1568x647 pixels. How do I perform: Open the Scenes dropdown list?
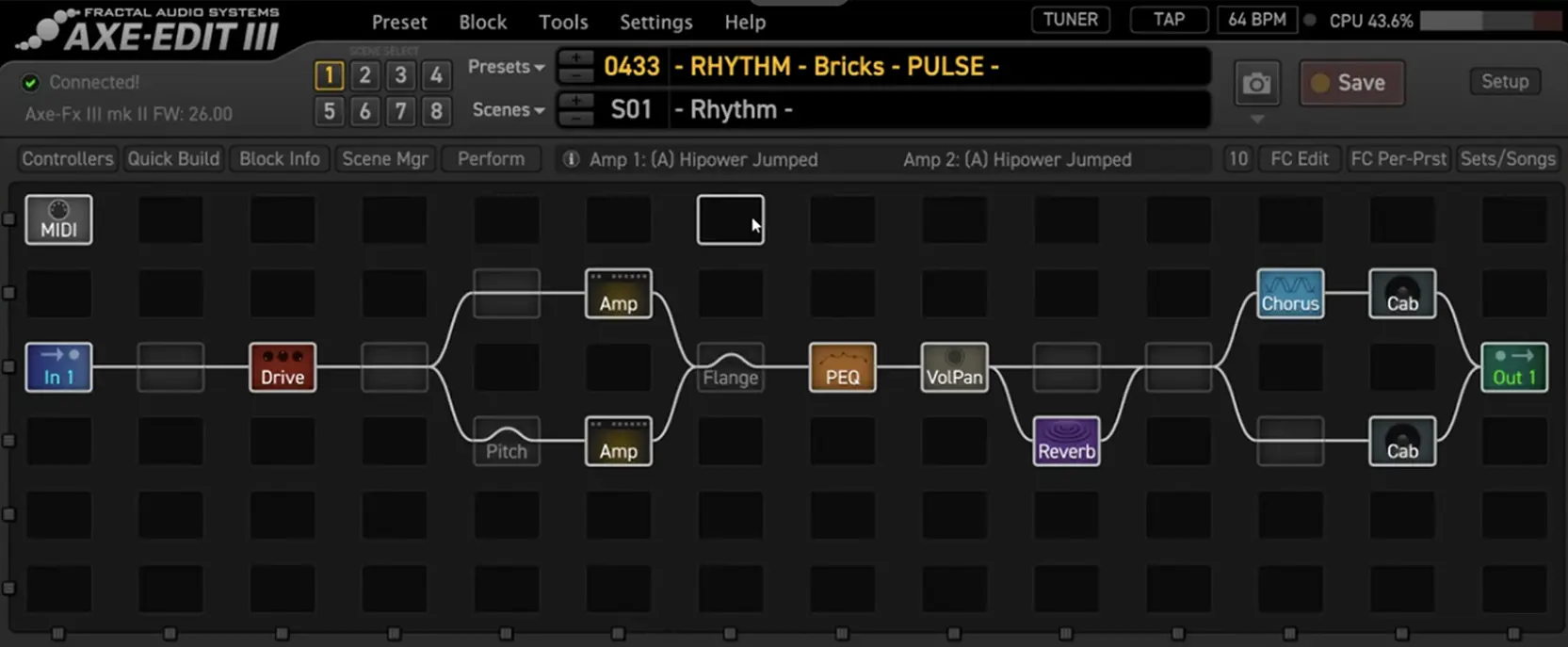point(509,110)
